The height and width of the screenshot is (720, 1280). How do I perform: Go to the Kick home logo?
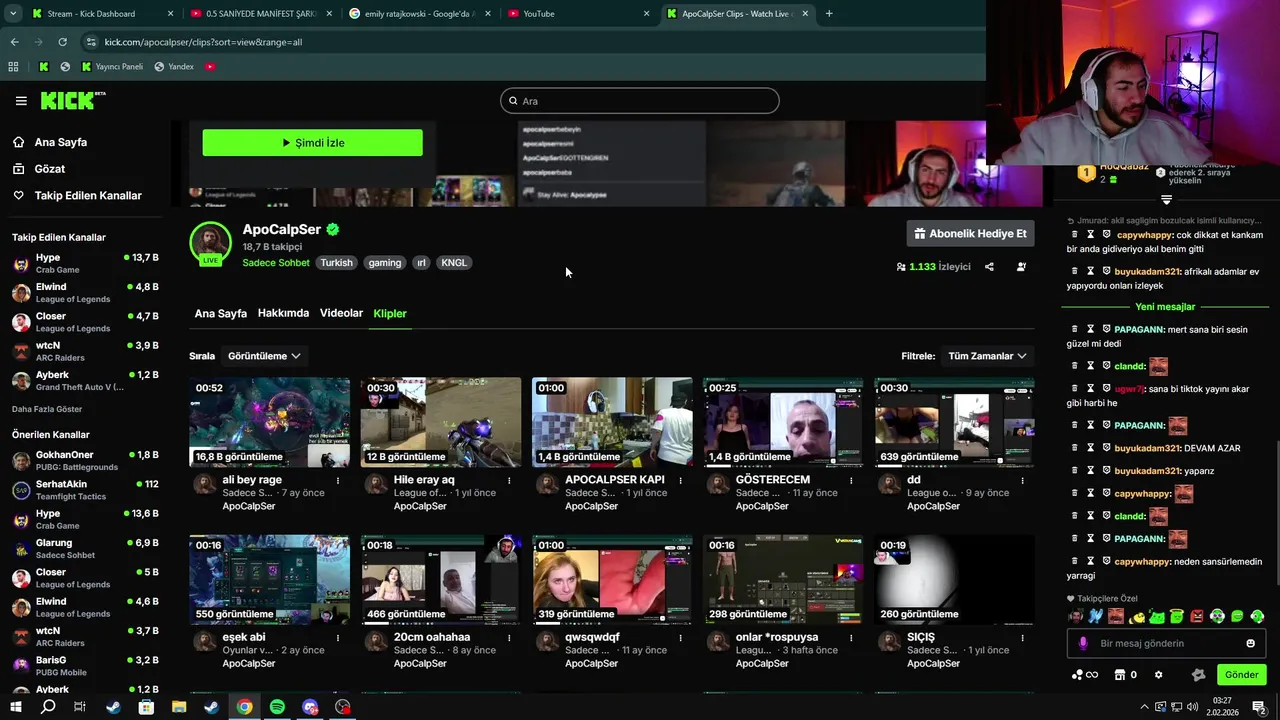(72, 100)
